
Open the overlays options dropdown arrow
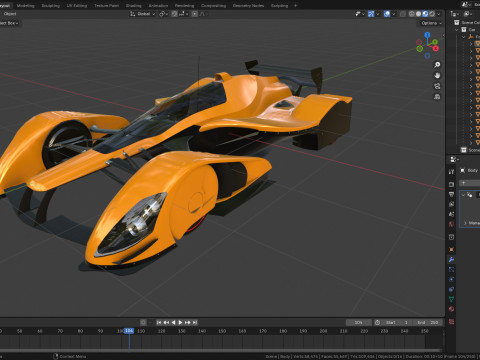pos(394,14)
